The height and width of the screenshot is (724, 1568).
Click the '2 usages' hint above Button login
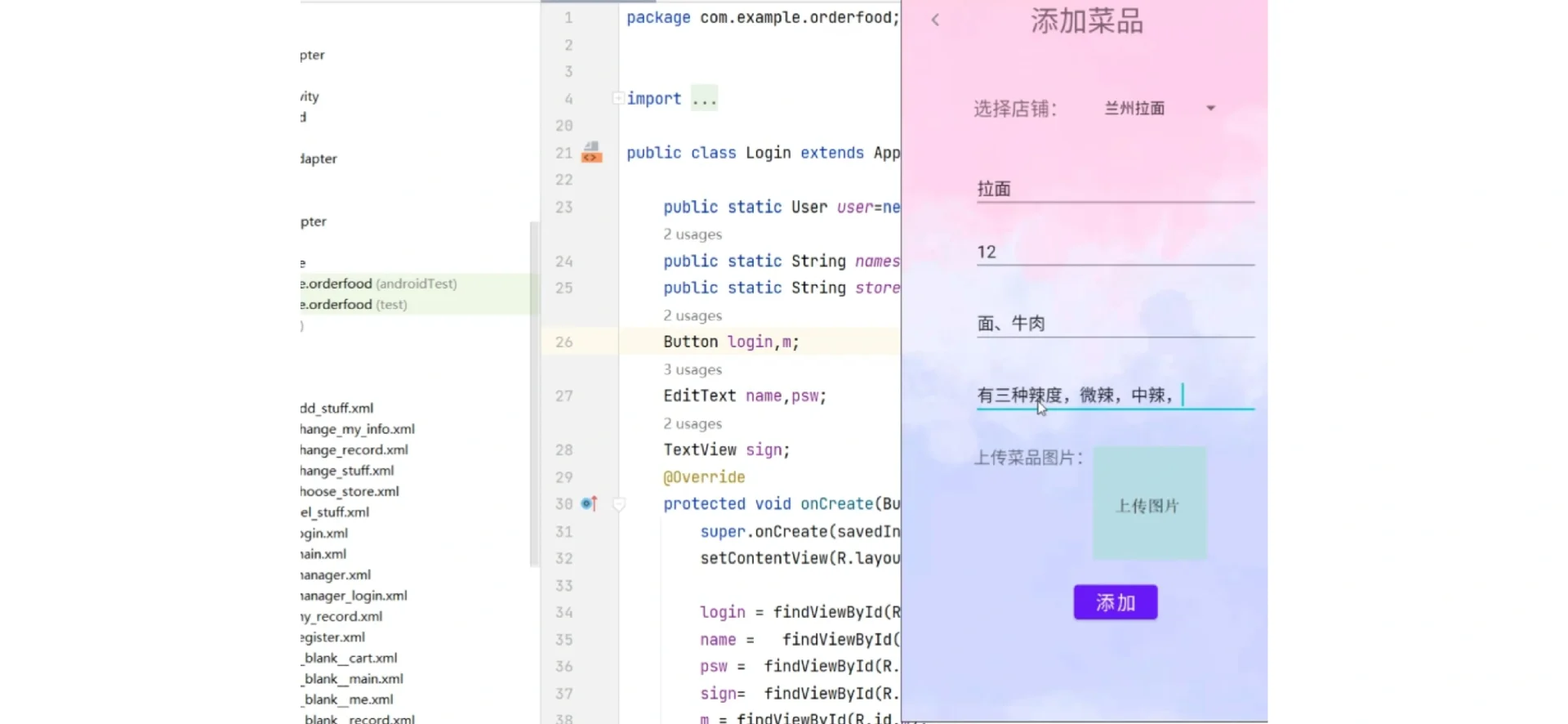click(x=693, y=315)
